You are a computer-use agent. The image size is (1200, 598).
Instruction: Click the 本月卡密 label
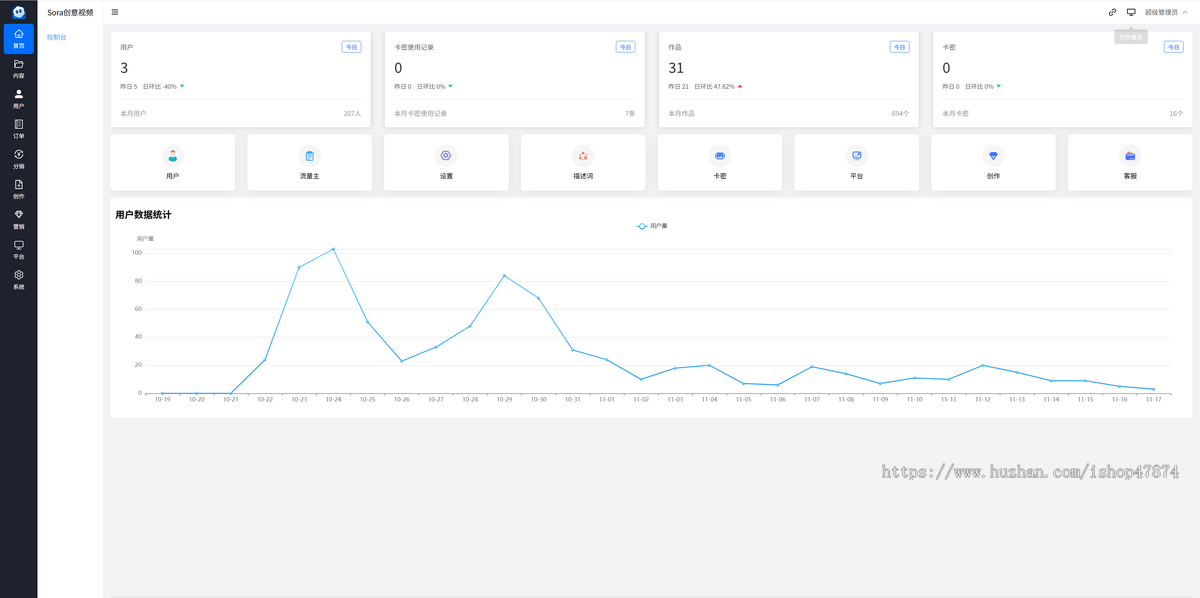click(955, 114)
